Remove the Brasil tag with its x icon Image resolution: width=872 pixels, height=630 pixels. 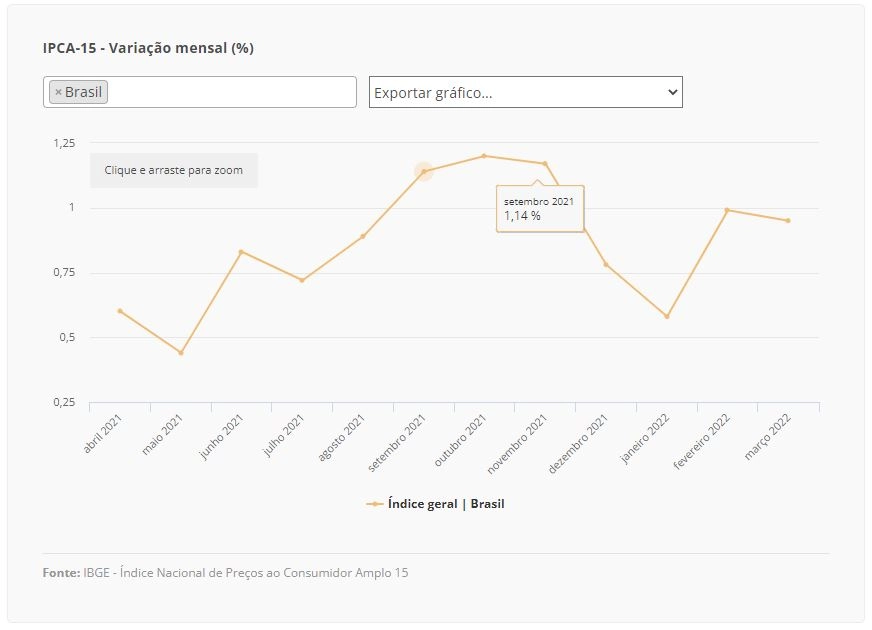pos(58,92)
